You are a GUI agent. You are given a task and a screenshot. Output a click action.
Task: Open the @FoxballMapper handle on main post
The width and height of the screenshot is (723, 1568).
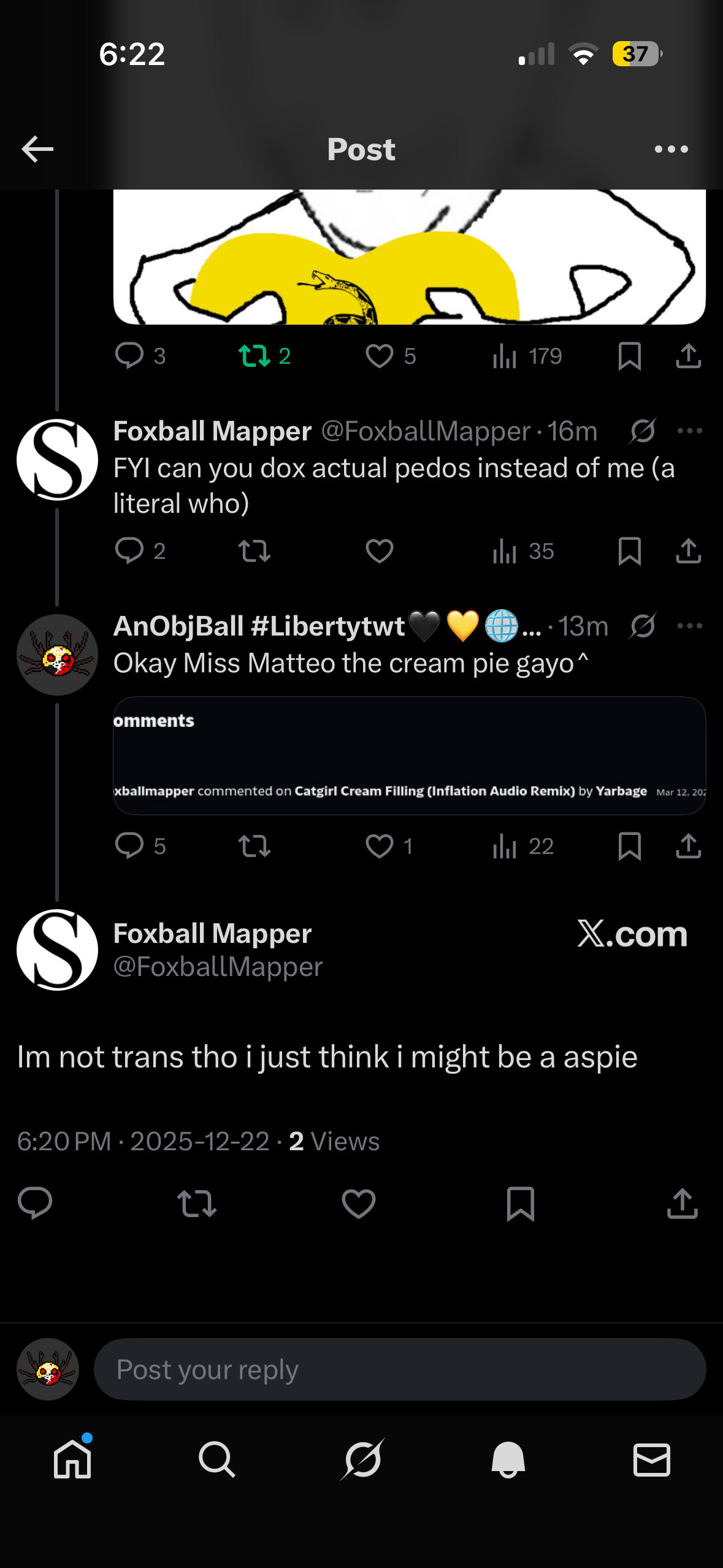[x=218, y=967]
